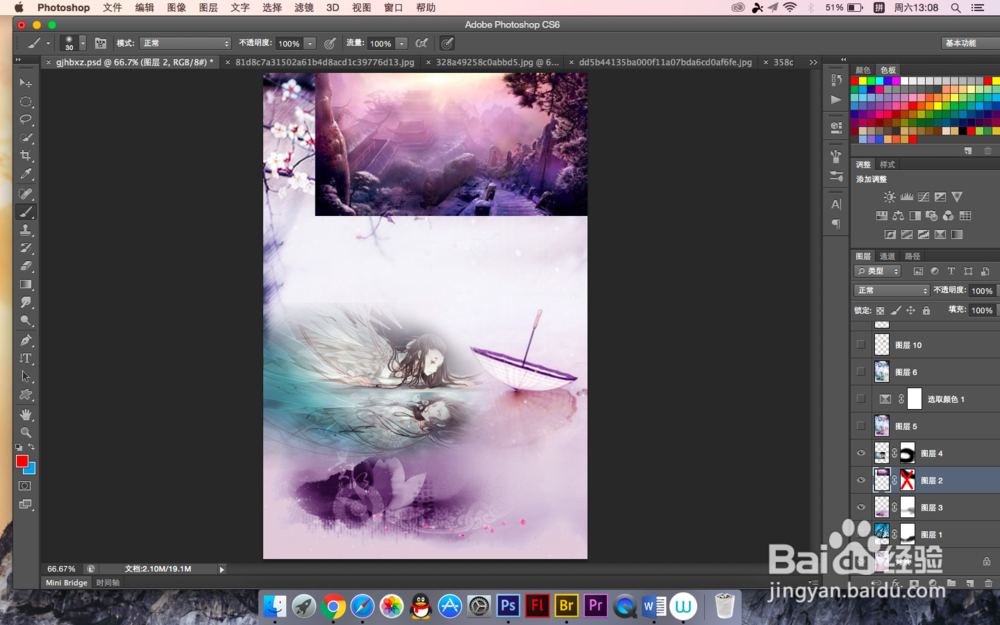Select the Lasso tool
The height and width of the screenshot is (625, 1000).
point(26,119)
